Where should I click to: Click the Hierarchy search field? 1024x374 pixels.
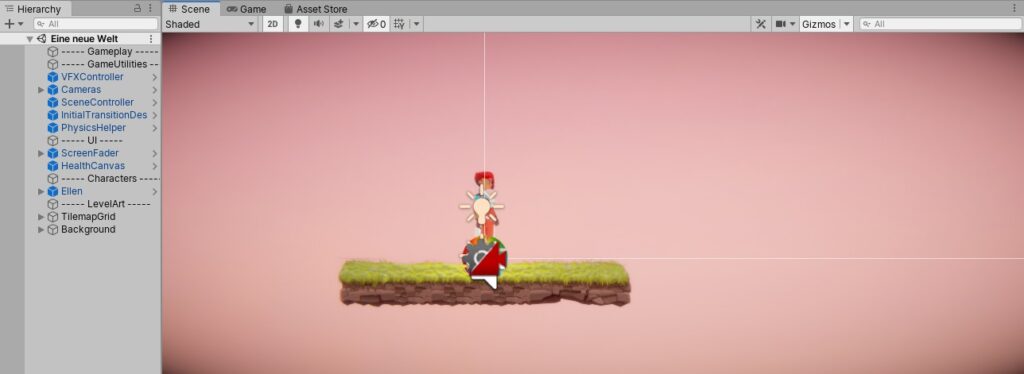[95, 23]
